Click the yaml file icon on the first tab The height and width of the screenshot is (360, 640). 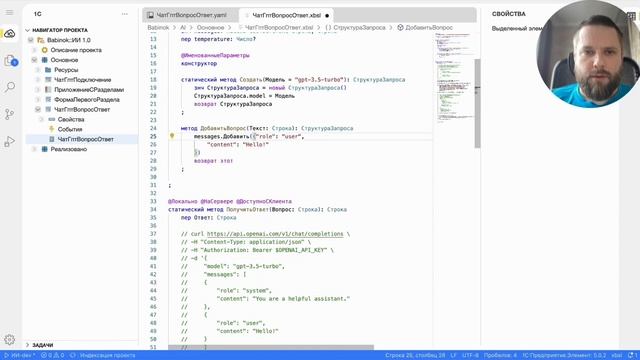point(150,15)
